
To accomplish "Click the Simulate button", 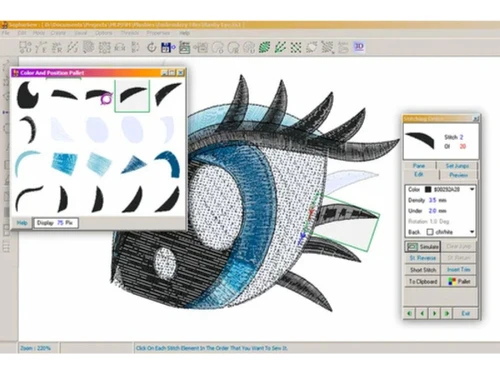I will [423, 247].
